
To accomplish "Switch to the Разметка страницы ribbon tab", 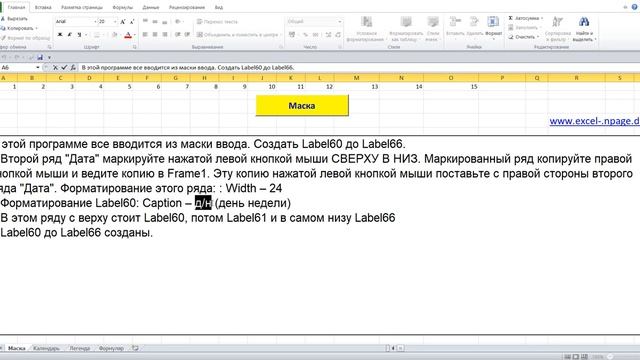I will (82, 7).
